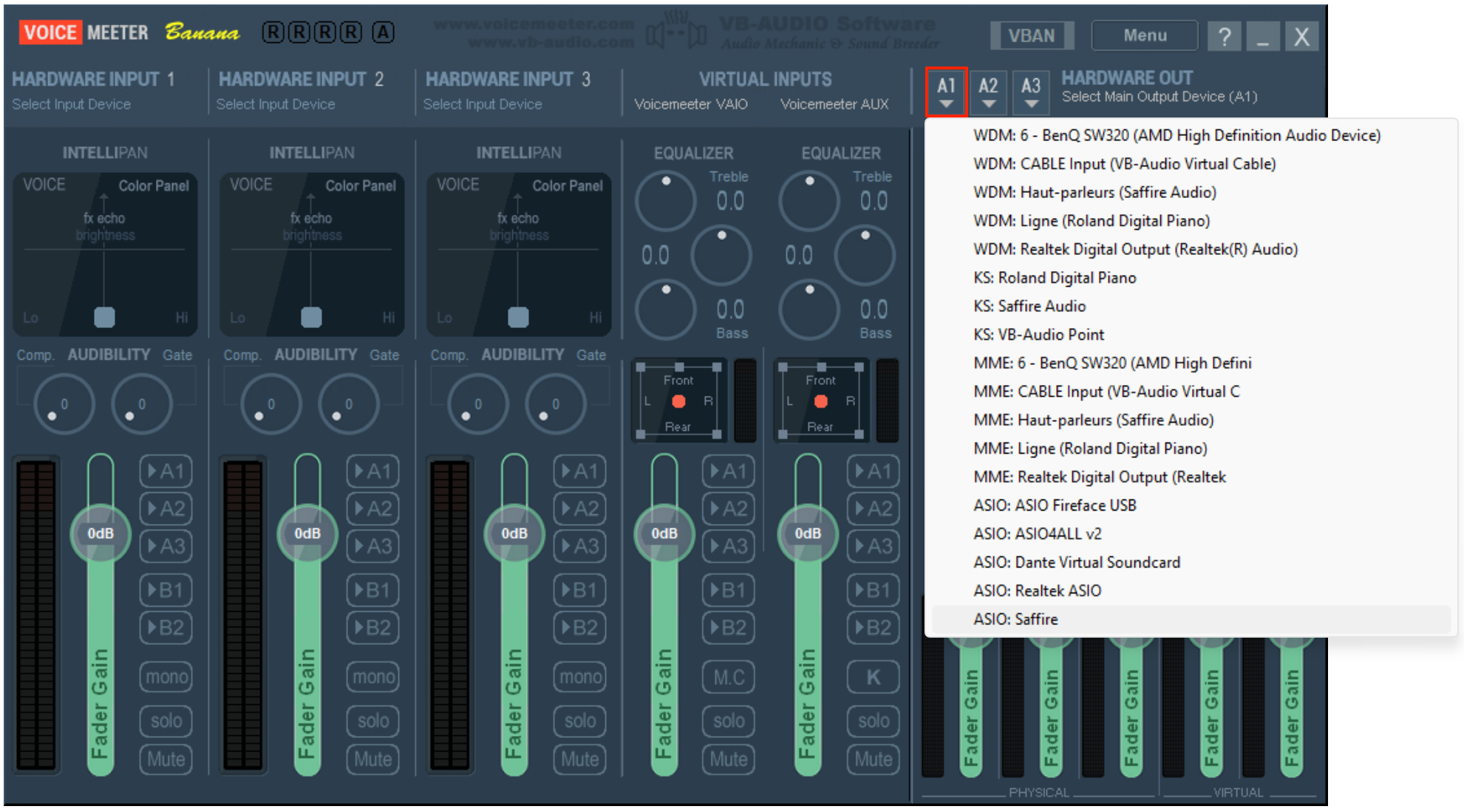
Task: Click Voicemeeter AUX 0dB fader knob
Action: tap(808, 533)
